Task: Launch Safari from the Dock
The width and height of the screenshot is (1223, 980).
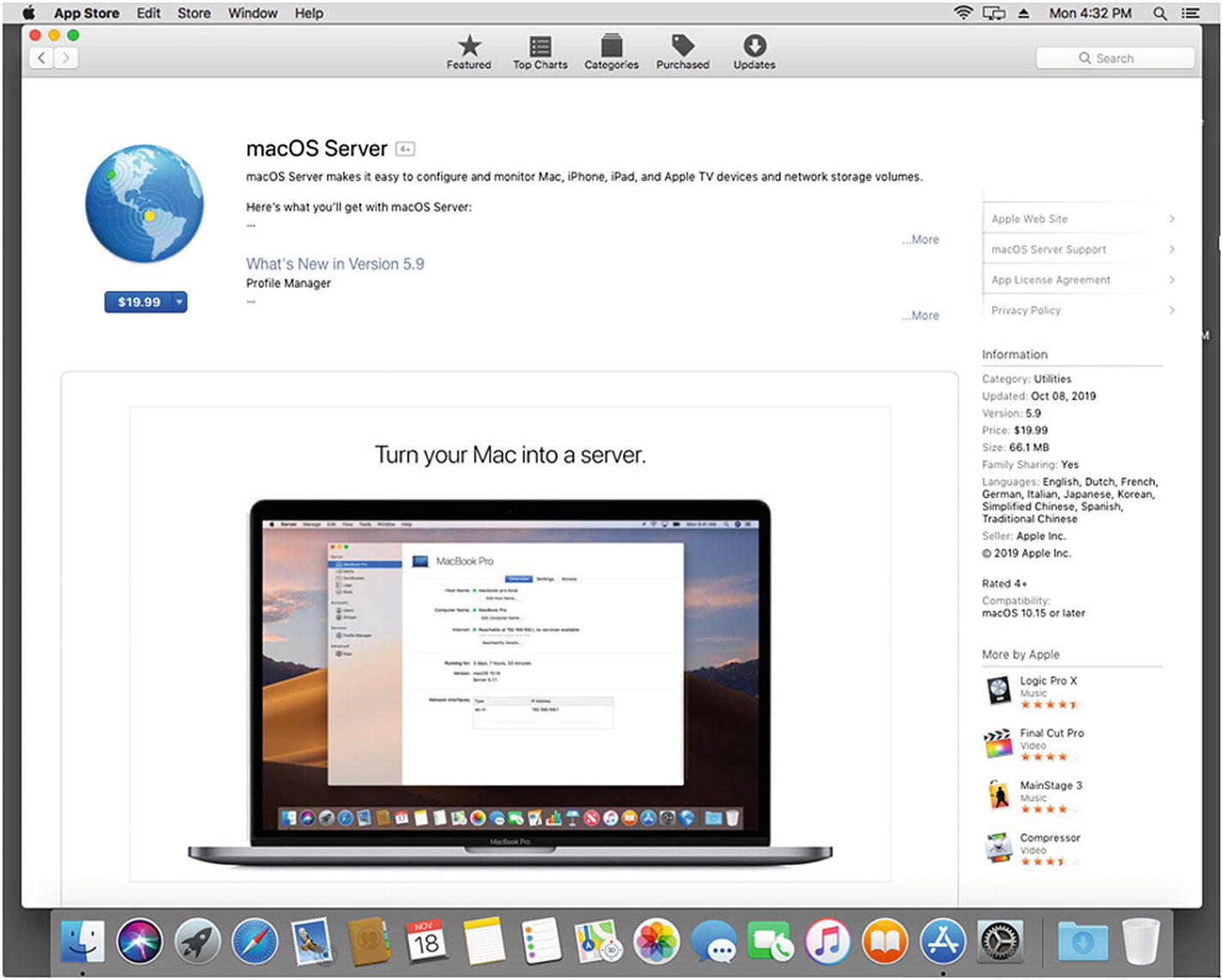Action: point(255,942)
